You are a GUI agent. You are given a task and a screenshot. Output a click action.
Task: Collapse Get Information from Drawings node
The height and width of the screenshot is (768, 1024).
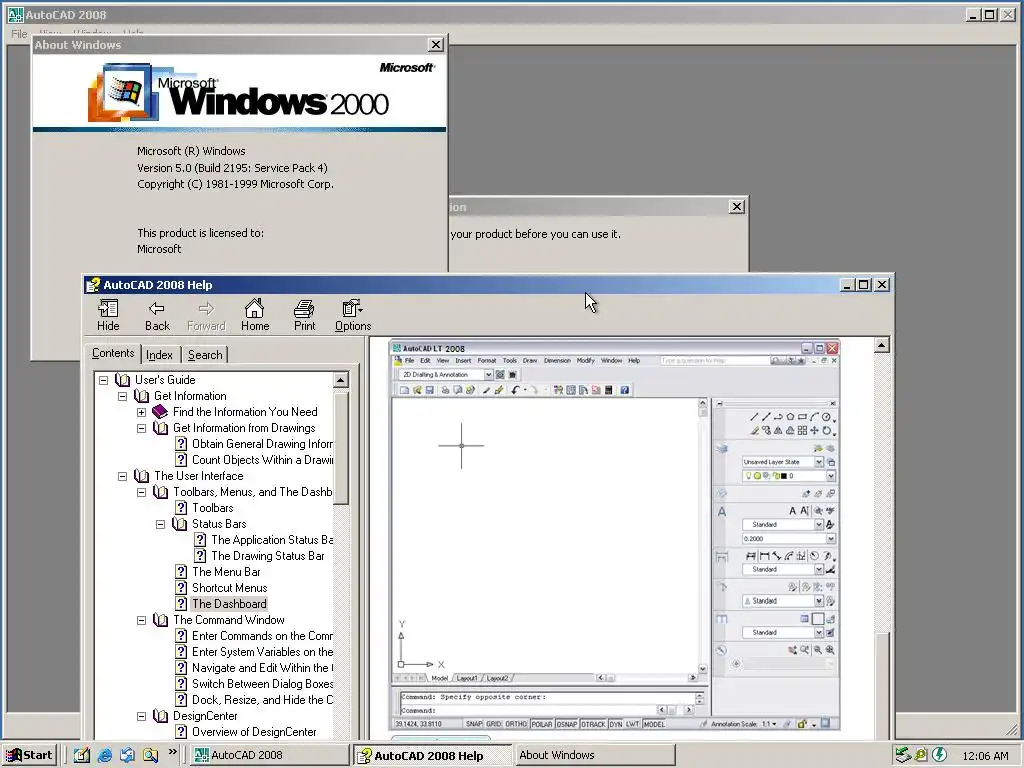(141, 428)
